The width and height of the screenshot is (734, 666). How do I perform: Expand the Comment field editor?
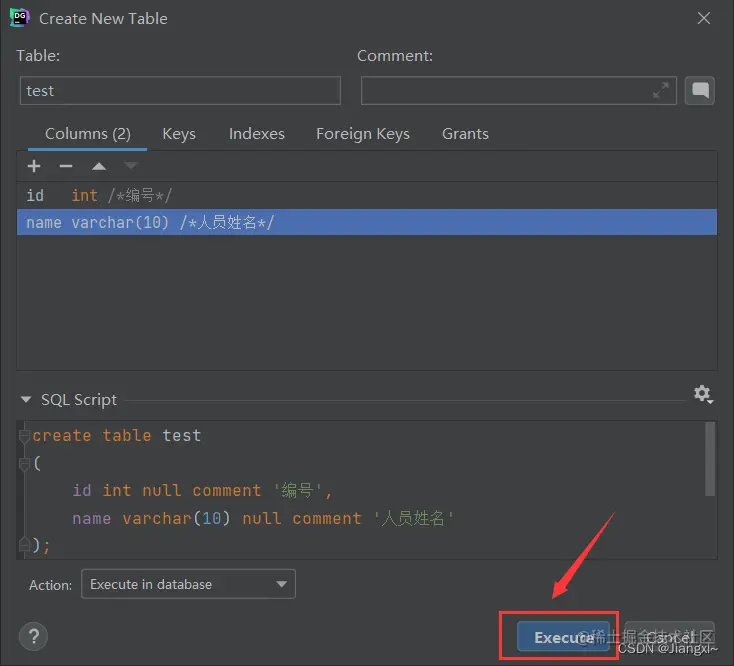coord(661,90)
